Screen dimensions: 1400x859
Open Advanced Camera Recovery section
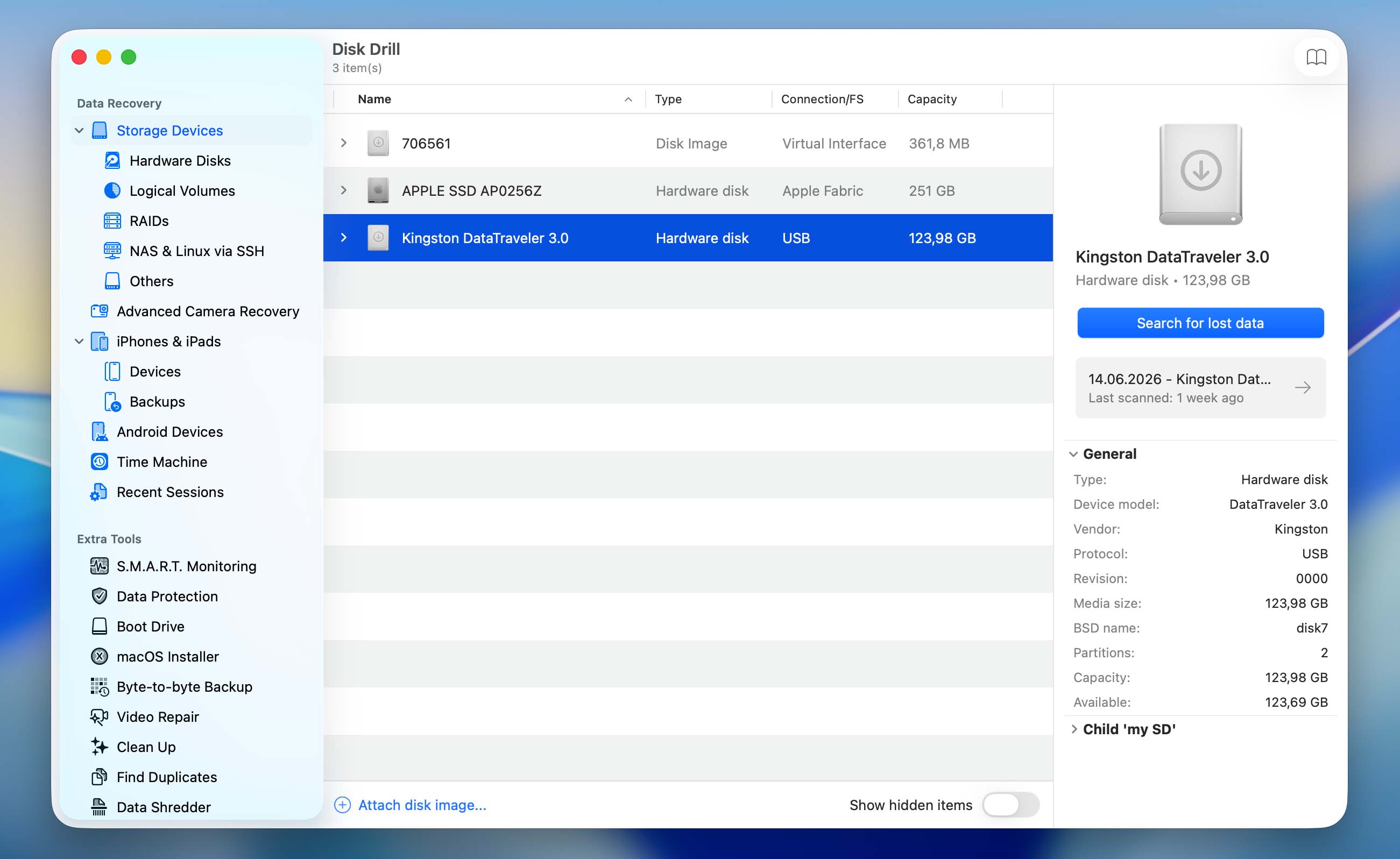pyautogui.click(x=208, y=311)
